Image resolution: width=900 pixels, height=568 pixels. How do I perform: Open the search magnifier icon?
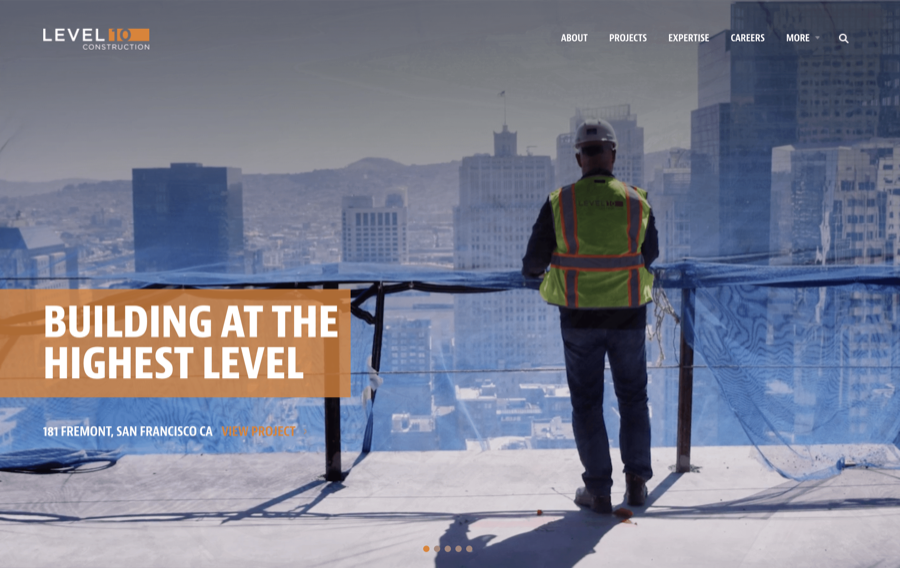pyautogui.click(x=843, y=38)
